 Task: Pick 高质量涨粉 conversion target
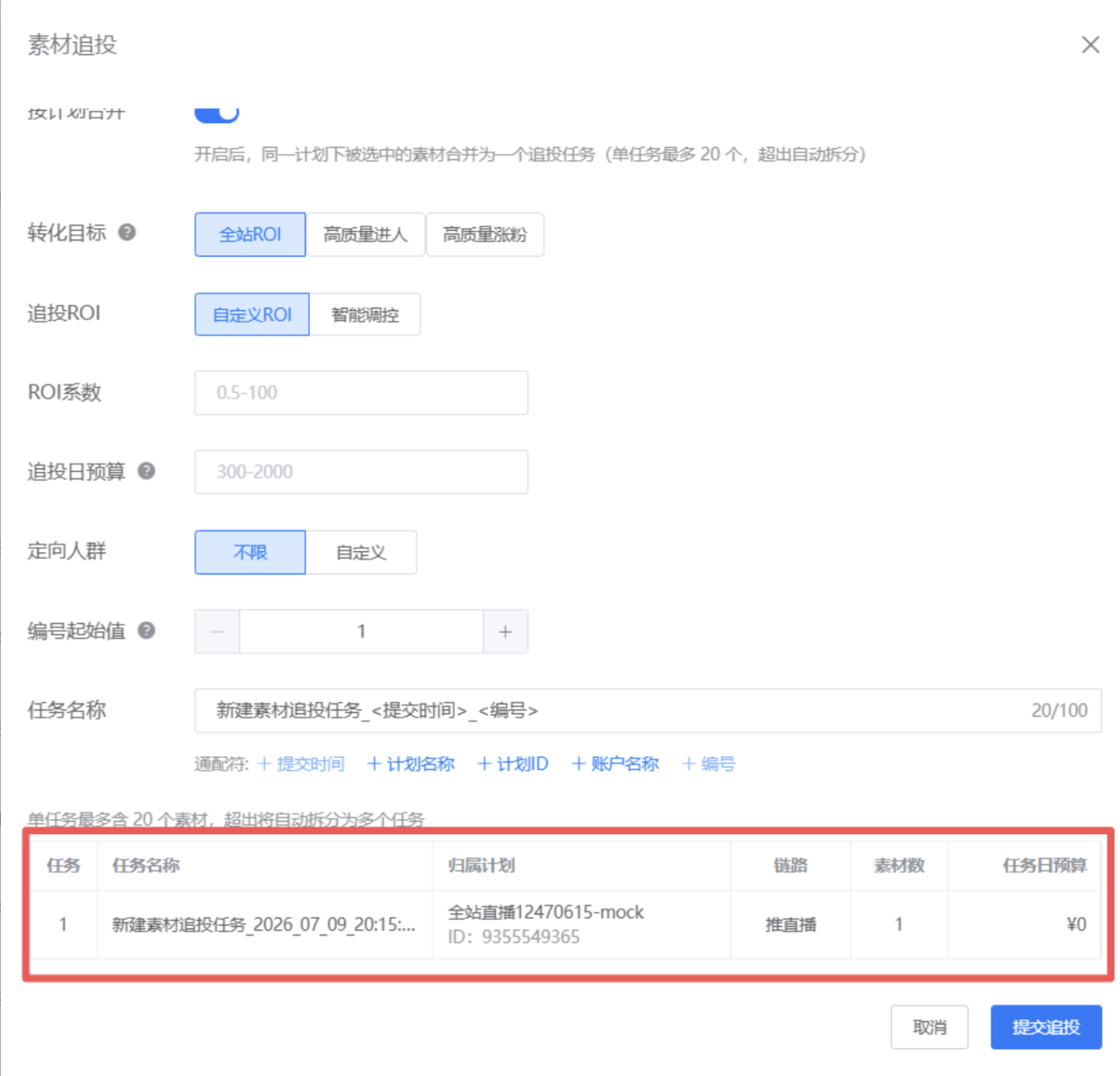tap(485, 235)
